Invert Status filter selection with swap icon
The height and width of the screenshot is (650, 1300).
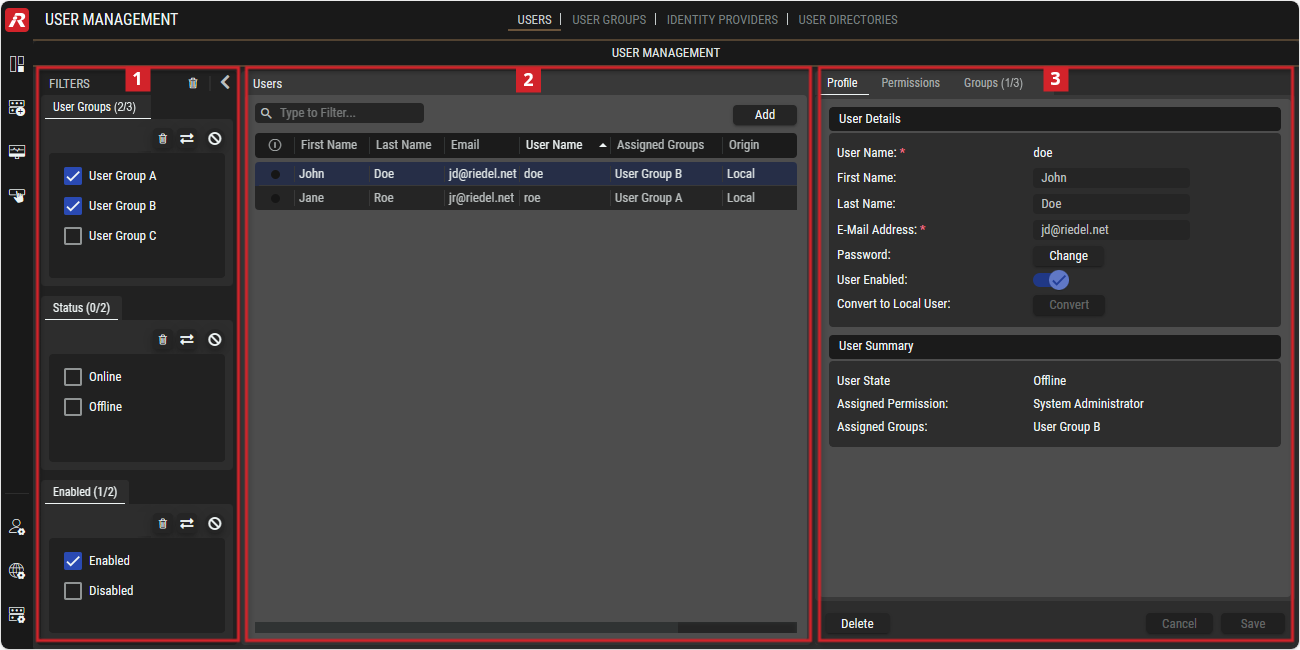pos(187,340)
